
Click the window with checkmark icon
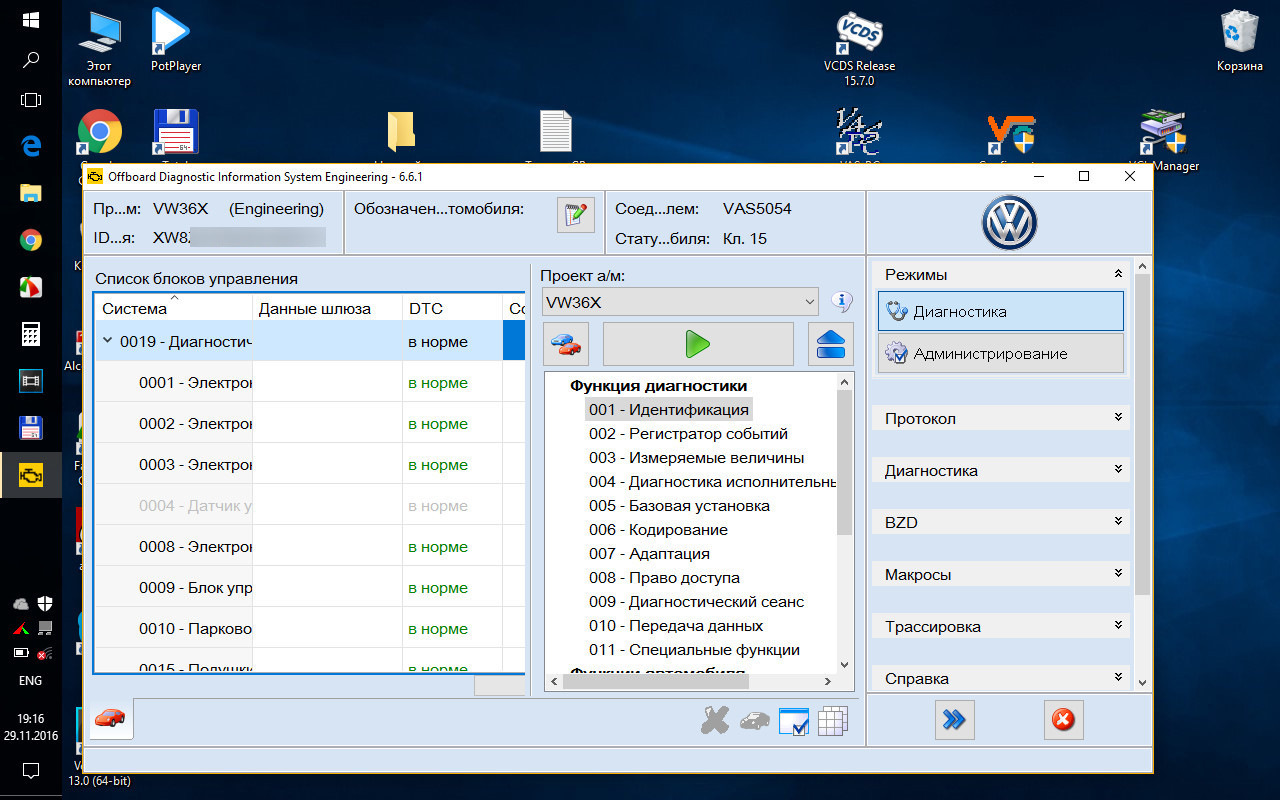793,721
